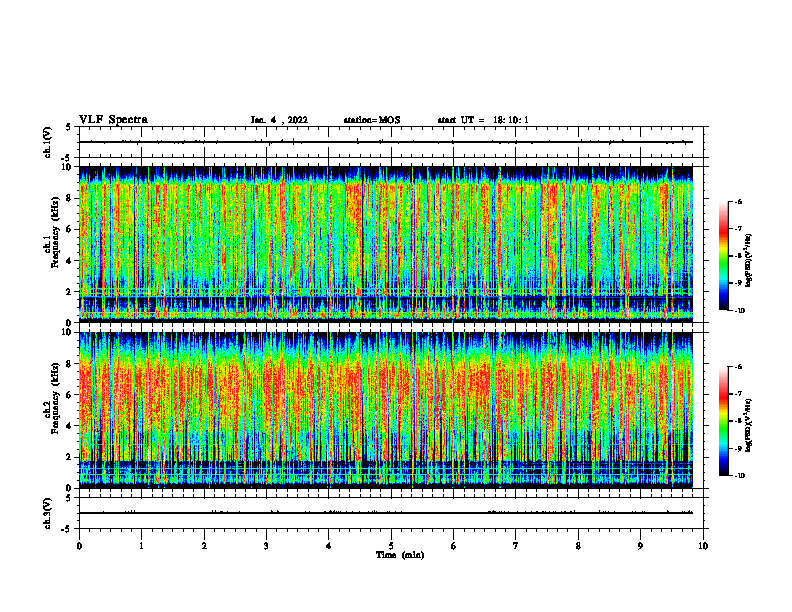Click the ch.1 frequency axis "4" tick label
Image resolution: width=792 pixels, height=612 pixels.
69,261
